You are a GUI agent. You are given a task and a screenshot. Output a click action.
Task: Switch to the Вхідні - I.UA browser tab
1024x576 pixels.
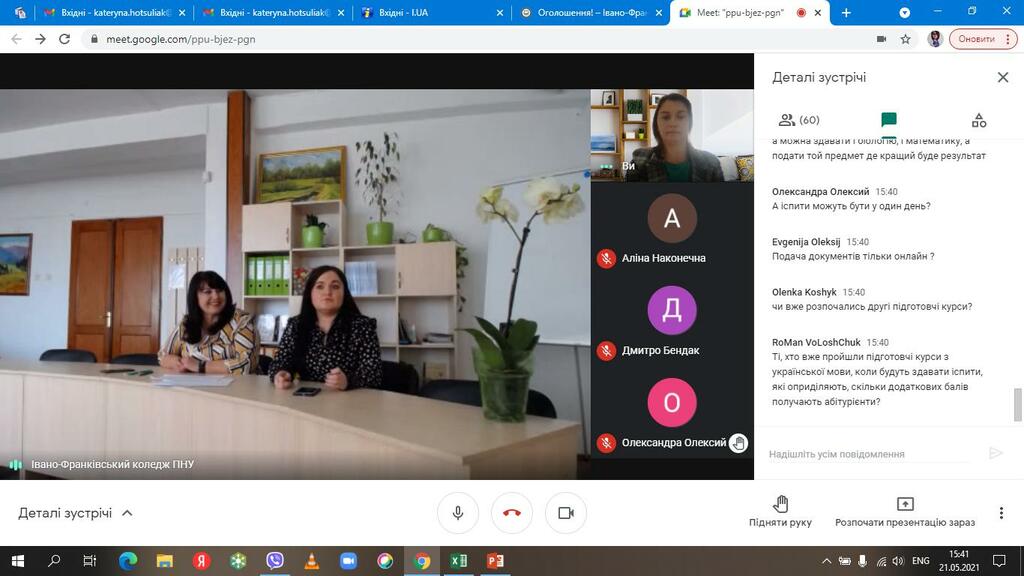(x=432, y=12)
